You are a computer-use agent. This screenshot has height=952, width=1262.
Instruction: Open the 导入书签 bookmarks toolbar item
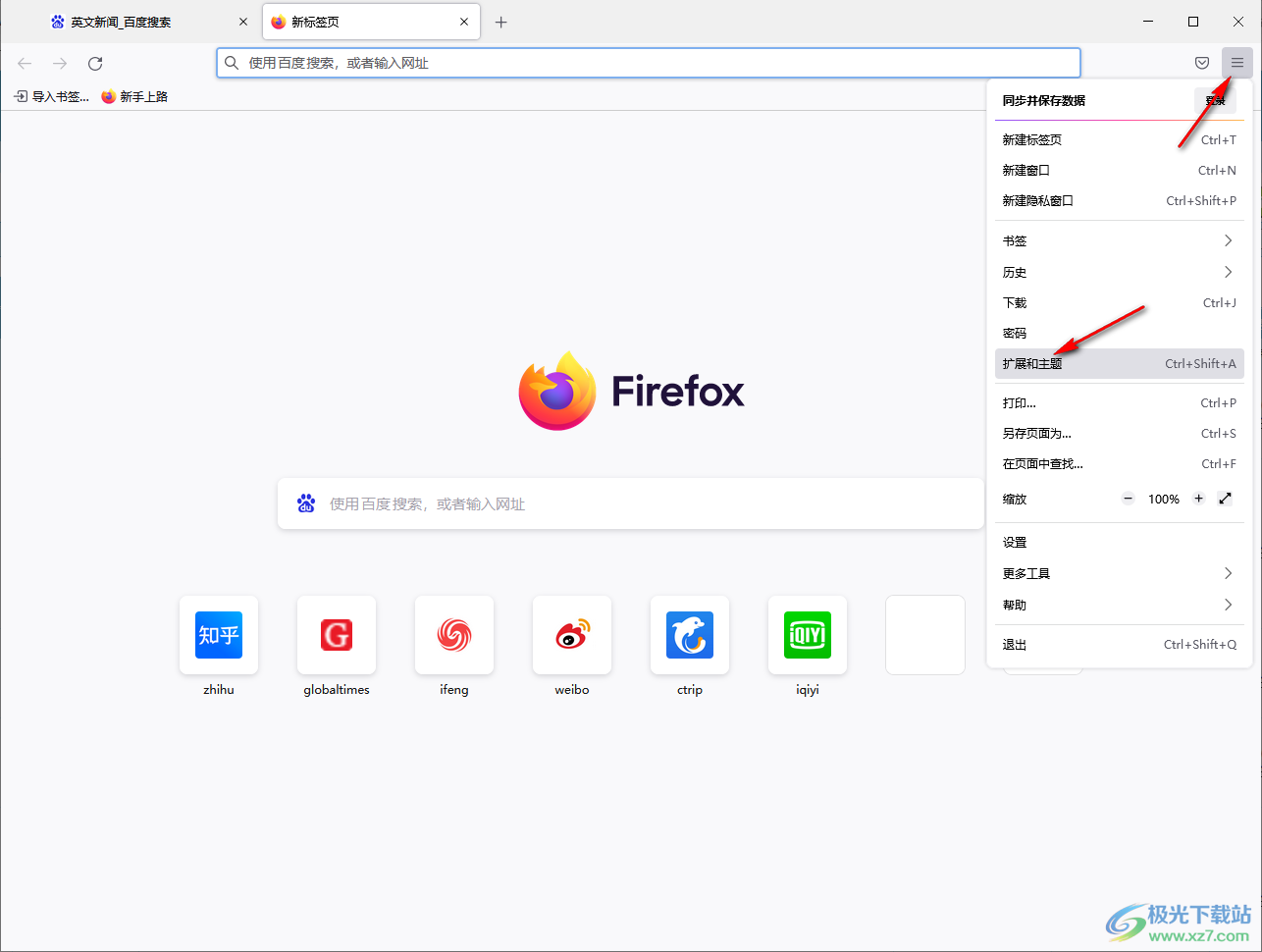click(x=52, y=96)
